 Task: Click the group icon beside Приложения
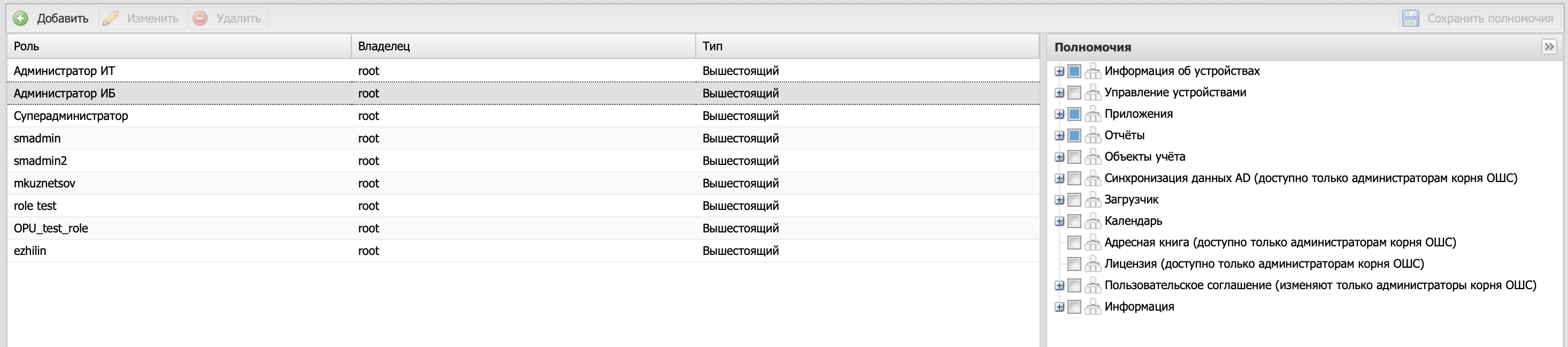tap(1093, 114)
